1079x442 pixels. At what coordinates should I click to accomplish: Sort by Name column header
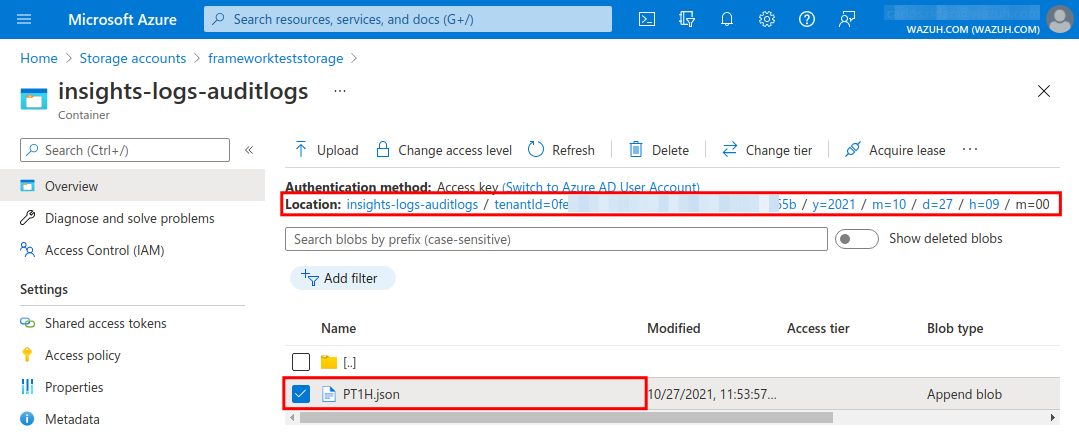[x=339, y=328]
